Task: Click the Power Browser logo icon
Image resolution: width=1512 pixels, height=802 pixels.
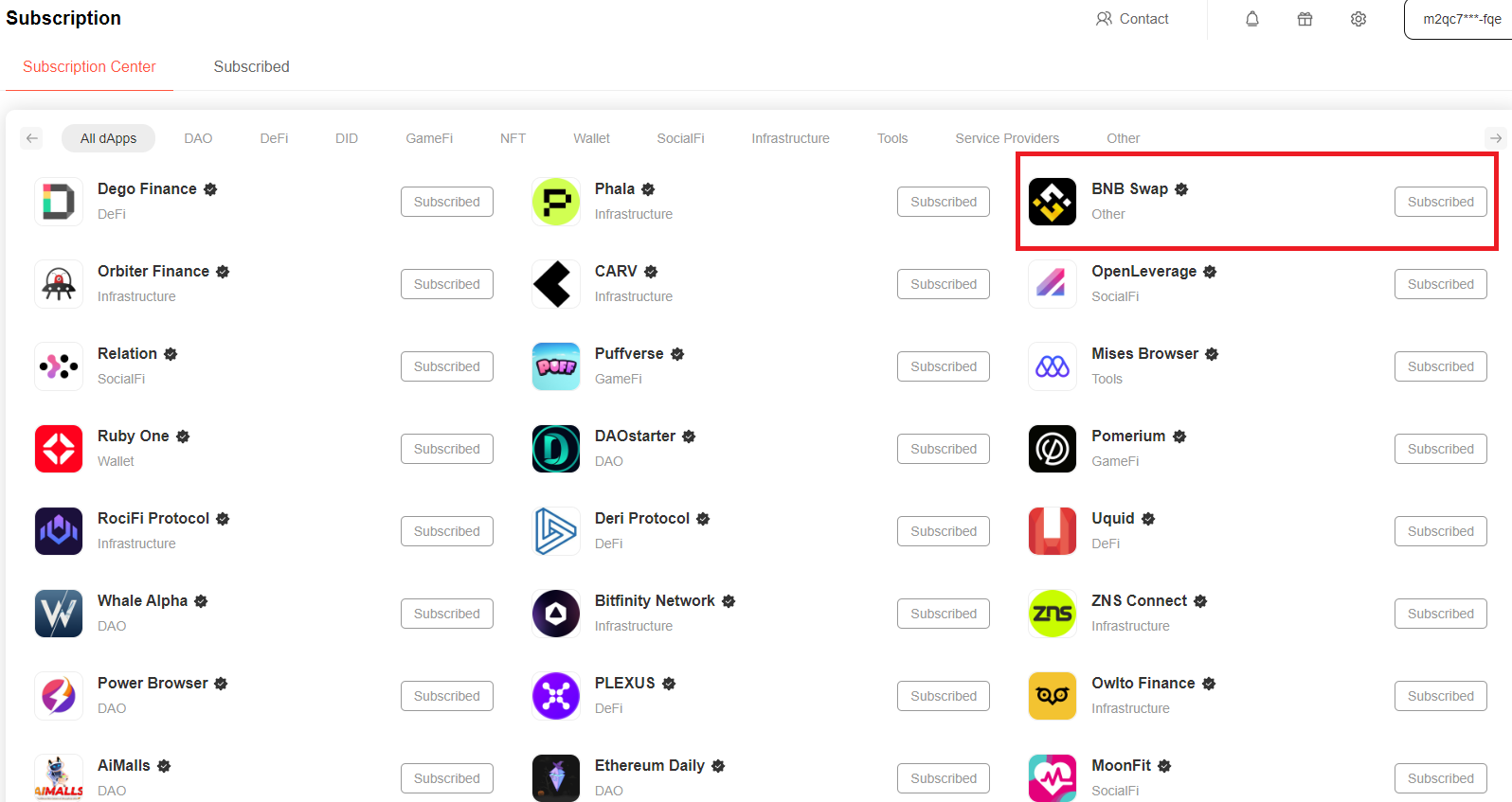Action: (x=59, y=696)
